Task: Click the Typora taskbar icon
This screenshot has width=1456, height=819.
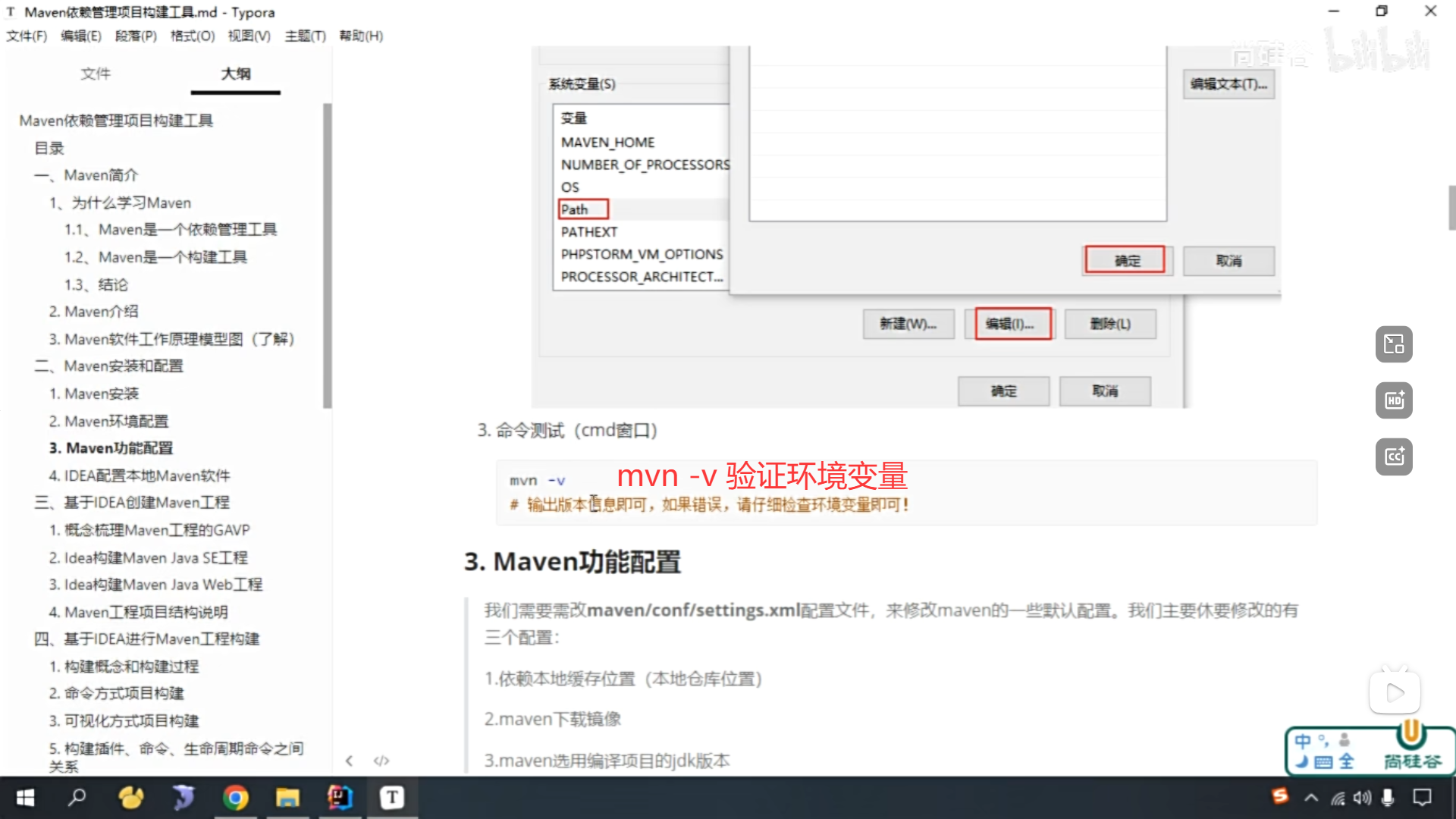Action: pyautogui.click(x=391, y=797)
